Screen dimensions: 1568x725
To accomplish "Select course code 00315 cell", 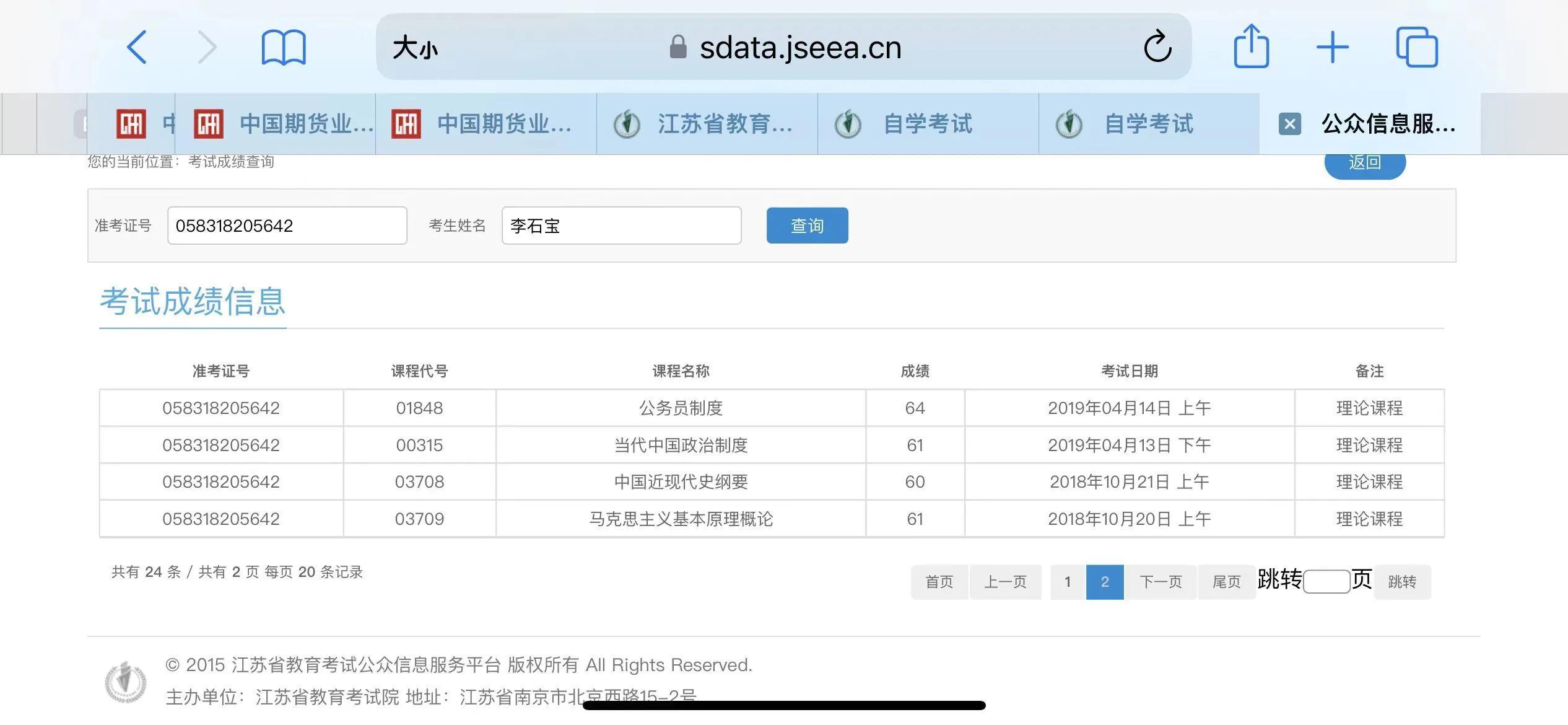I will coord(420,446).
